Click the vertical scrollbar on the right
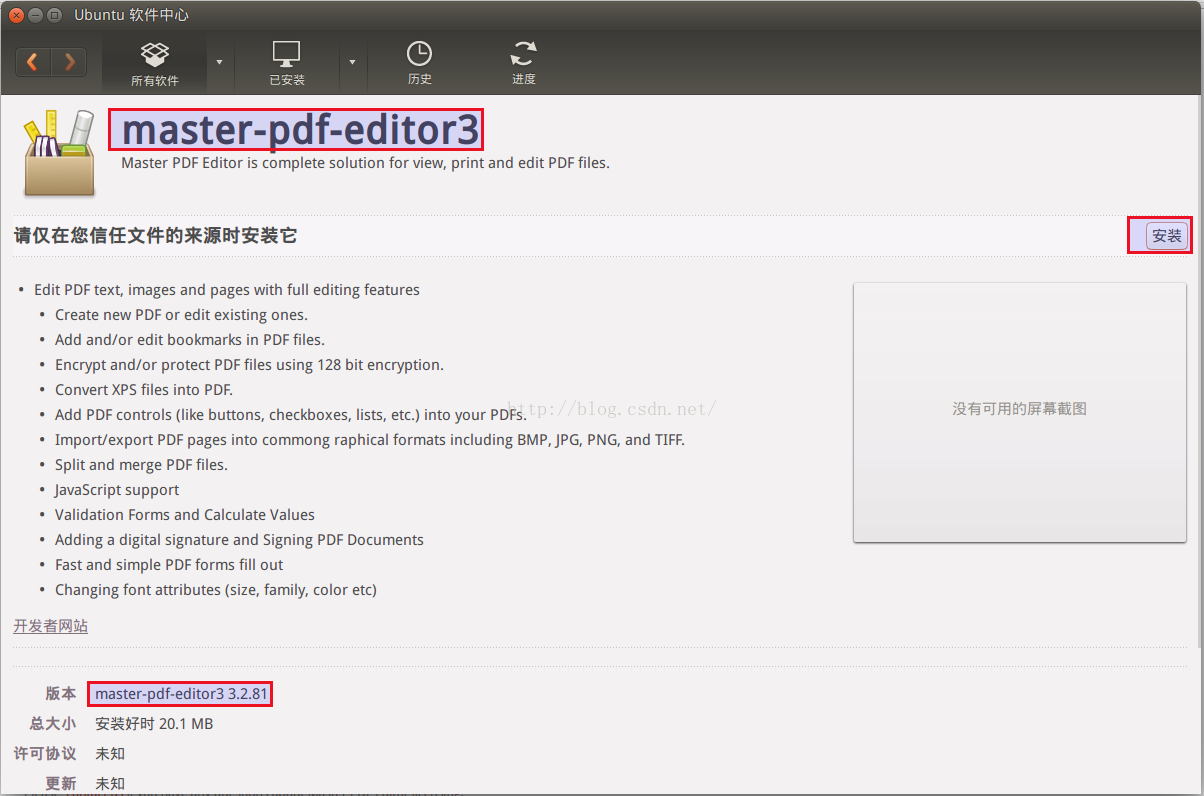 1198,370
